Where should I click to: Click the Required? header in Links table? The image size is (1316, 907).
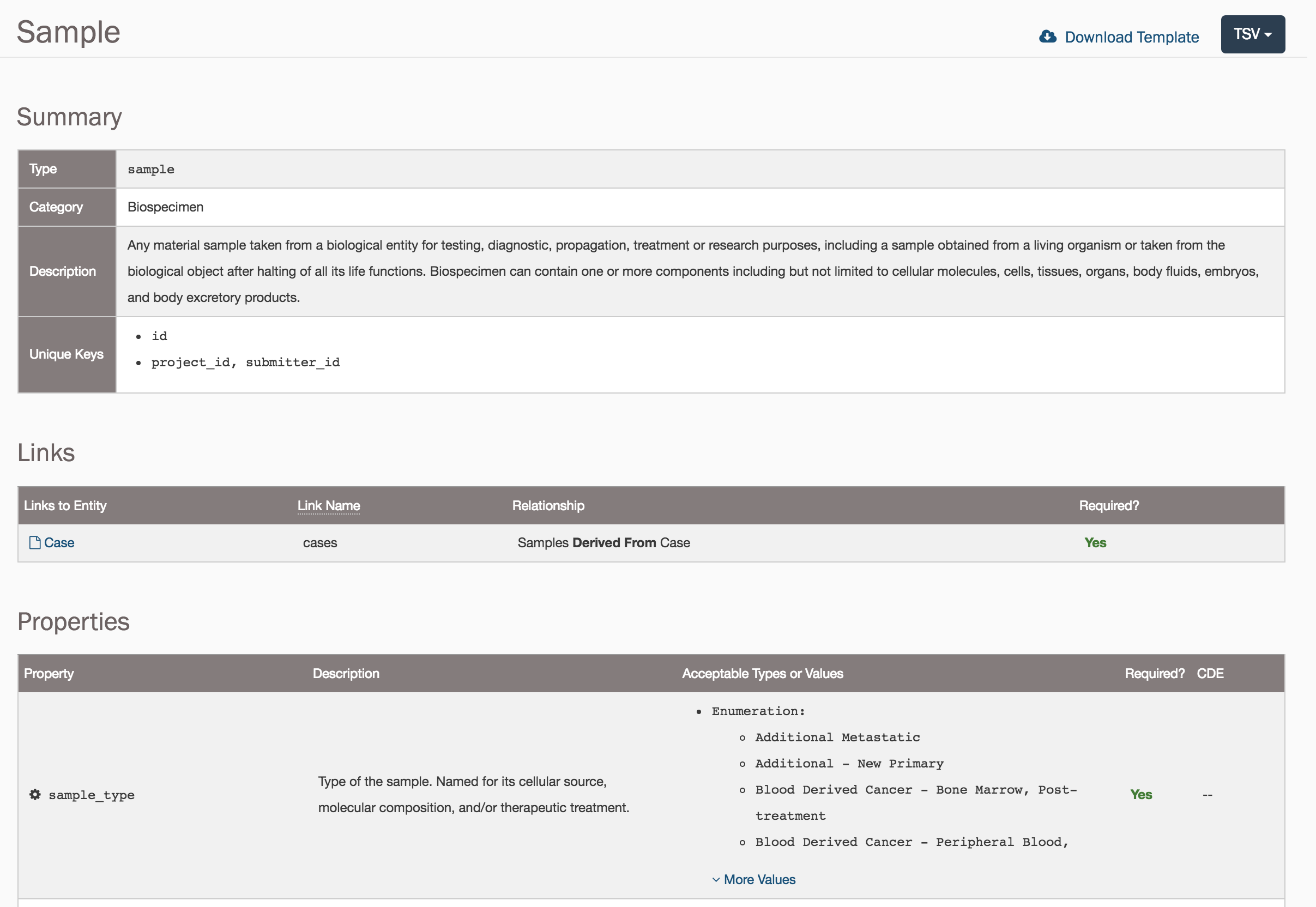pyautogui.click(x=1108, y=505)
